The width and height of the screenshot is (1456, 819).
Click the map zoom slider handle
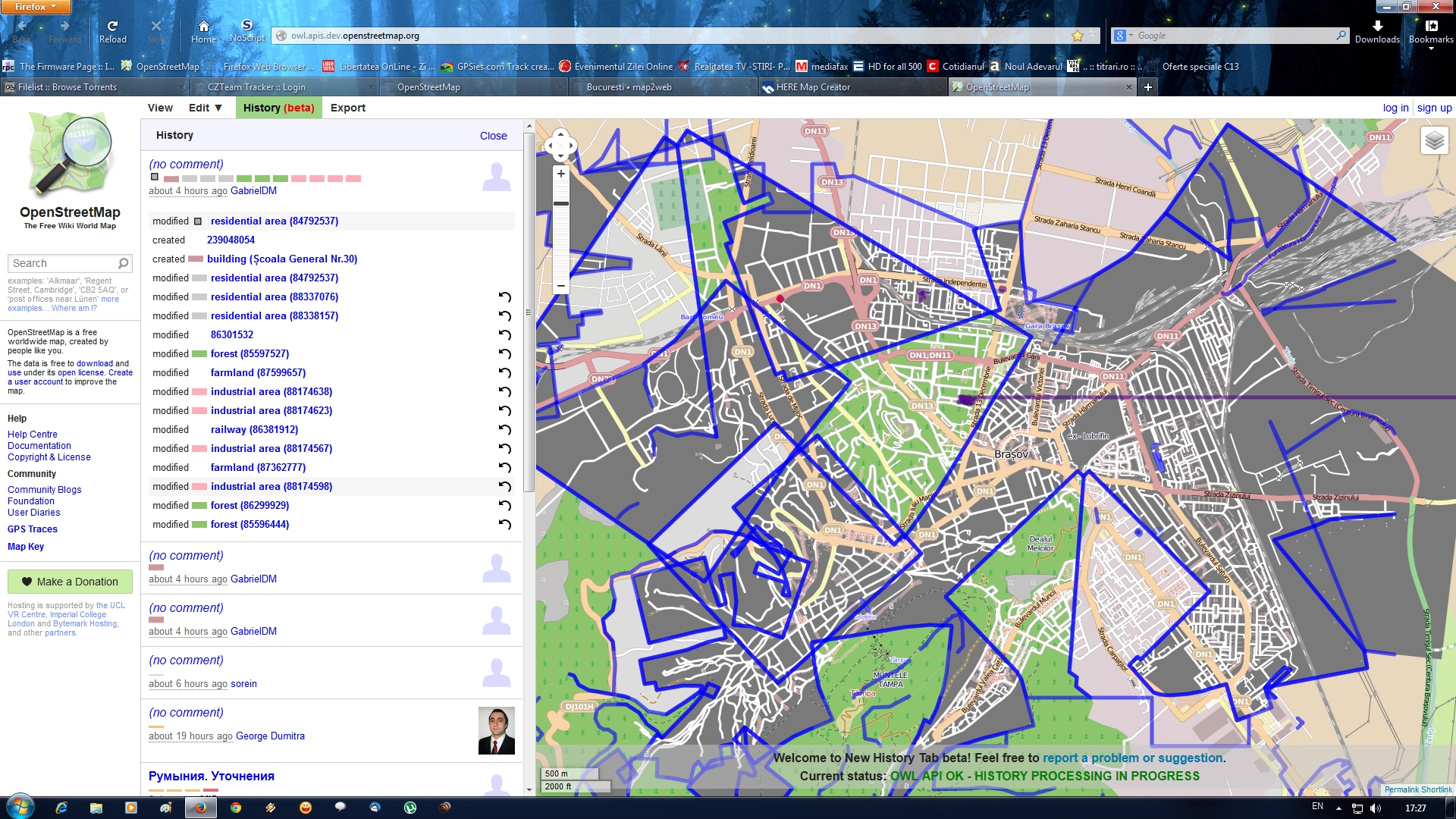coord(560,204)
